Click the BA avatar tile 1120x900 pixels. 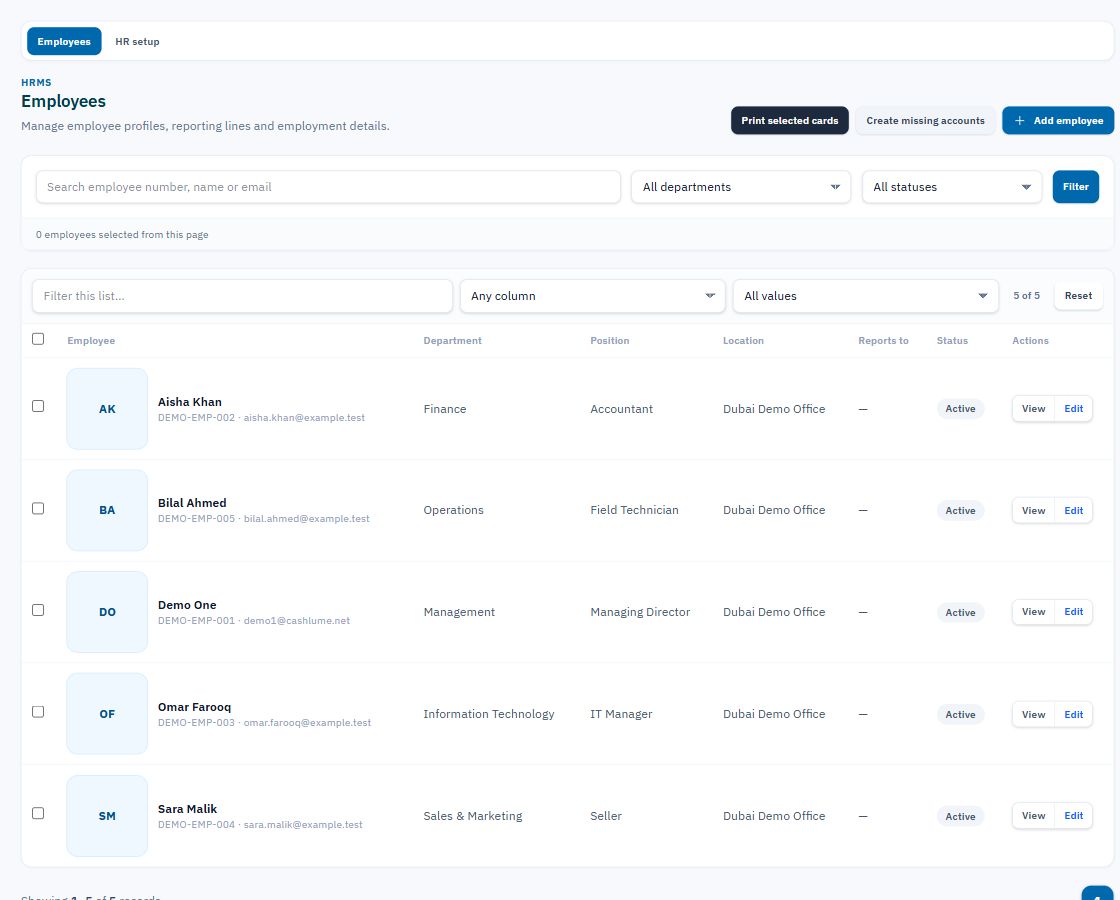pyautogui.click(x=107, y=510)
